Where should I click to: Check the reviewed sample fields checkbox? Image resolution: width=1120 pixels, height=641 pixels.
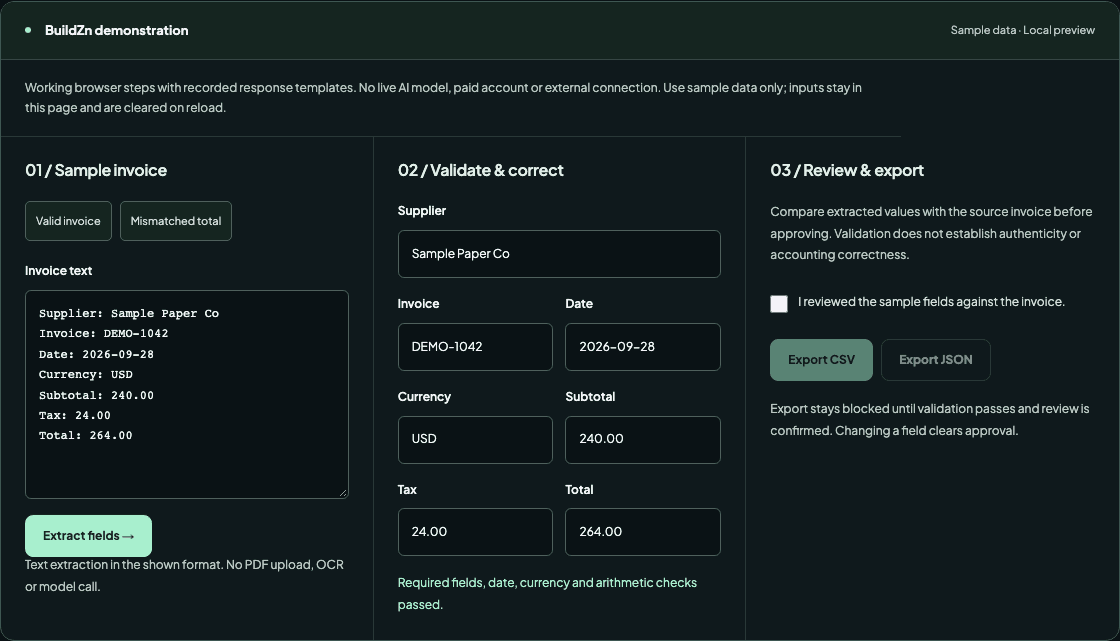point(779,304)
